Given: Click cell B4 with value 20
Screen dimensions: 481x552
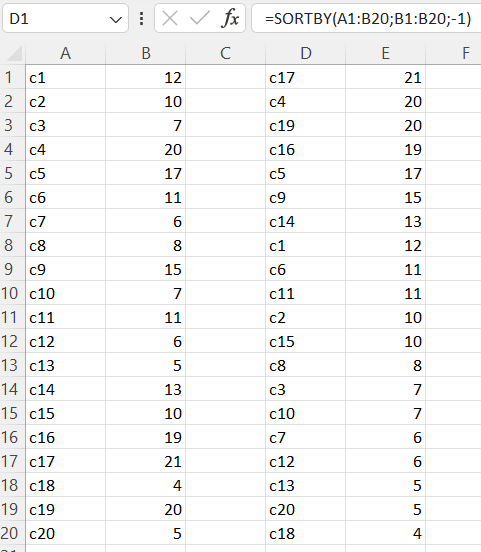Looking at the screenshot, I should [145, 150].
